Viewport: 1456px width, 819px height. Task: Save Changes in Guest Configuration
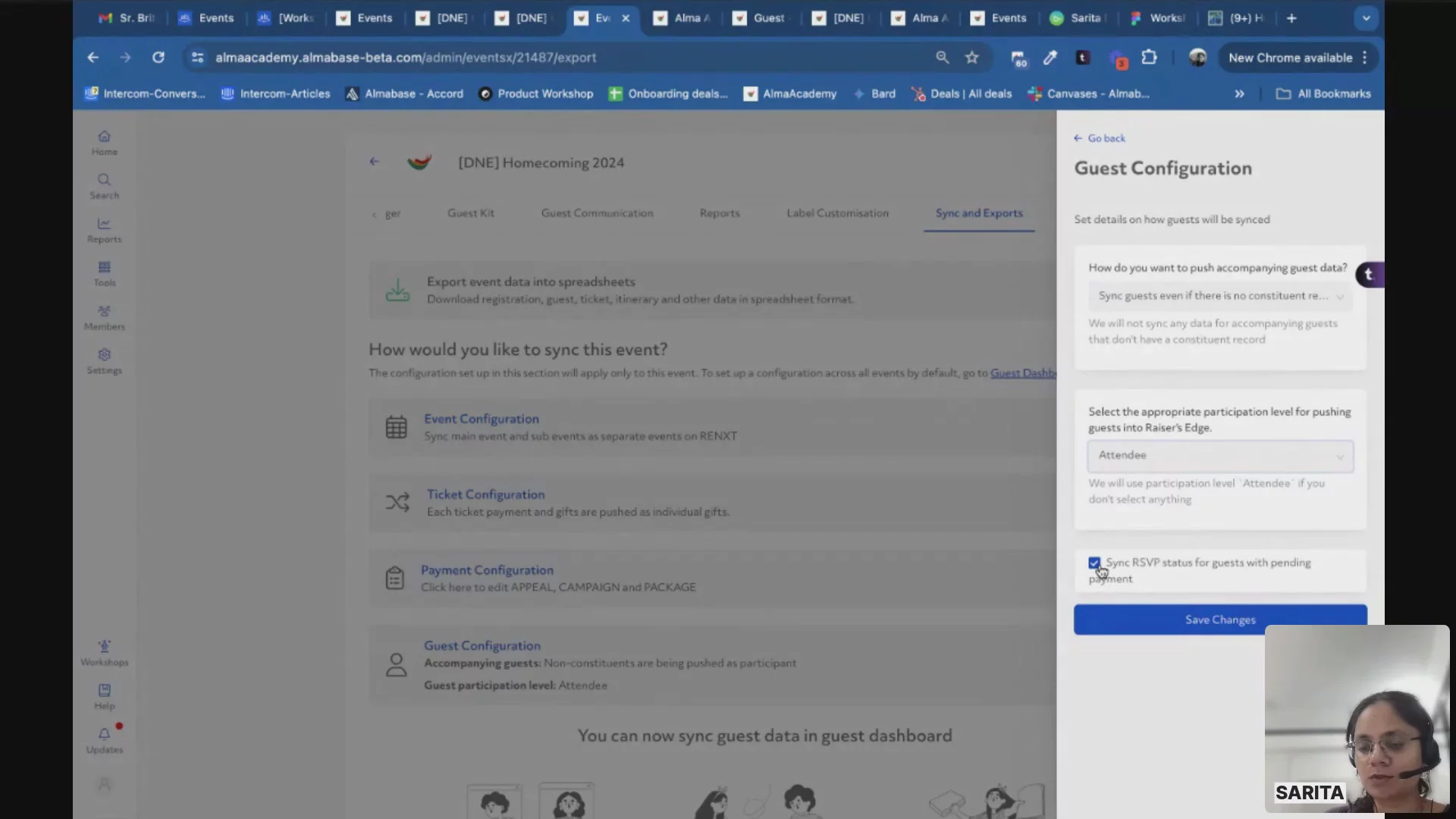pos(1220,620)
